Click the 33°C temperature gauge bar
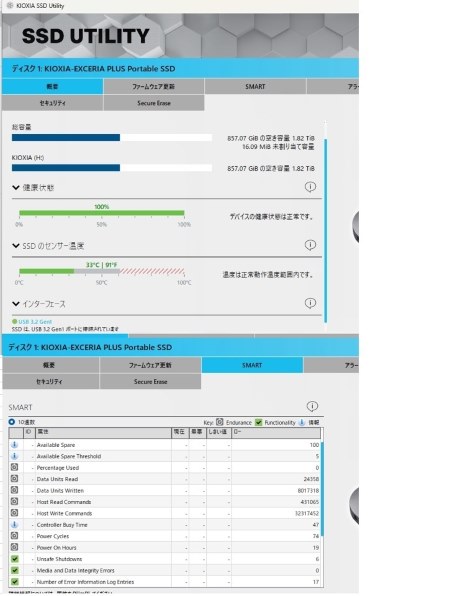This screenshot has width=475, height=596. [102, 271]
